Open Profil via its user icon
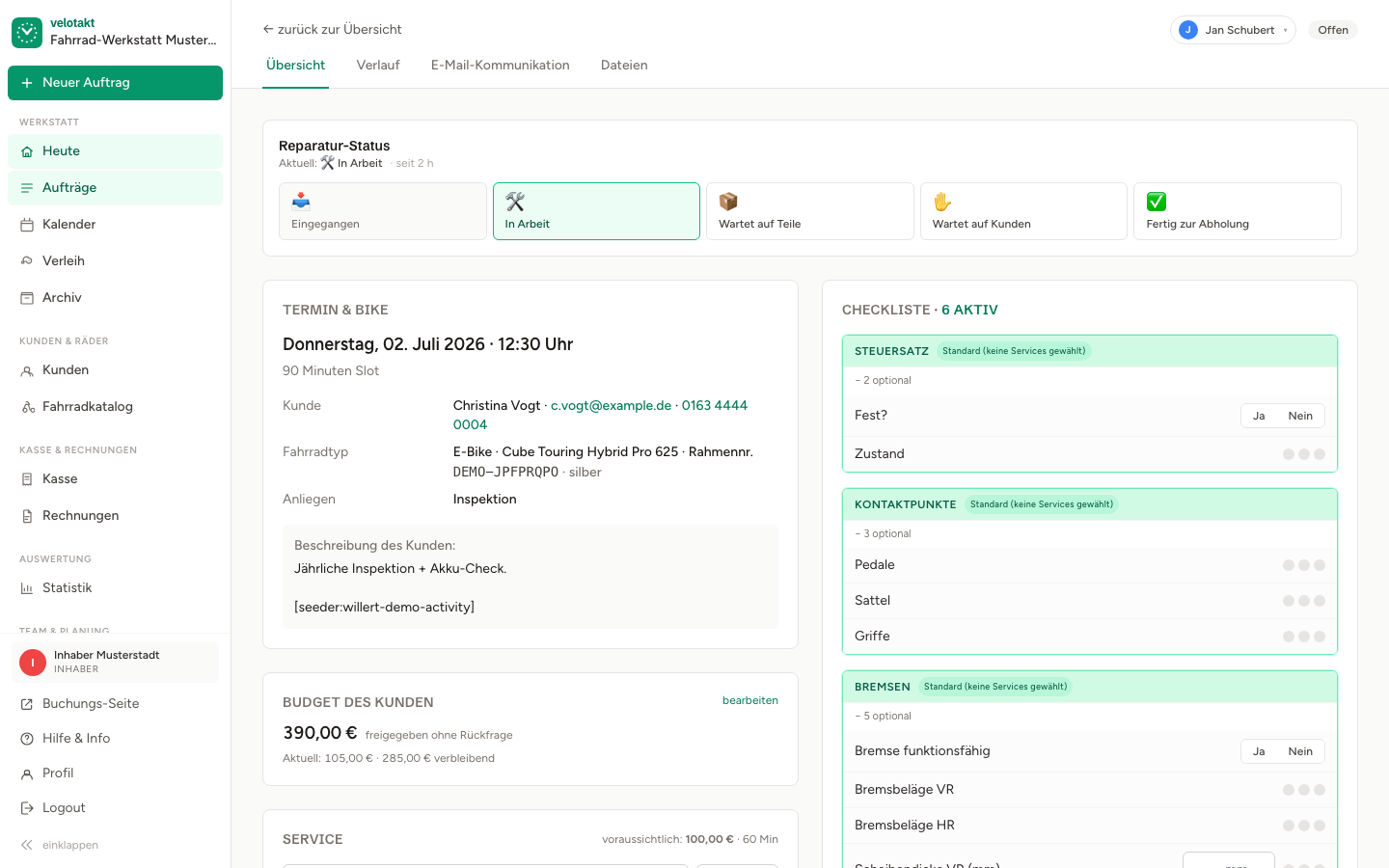 27,773
